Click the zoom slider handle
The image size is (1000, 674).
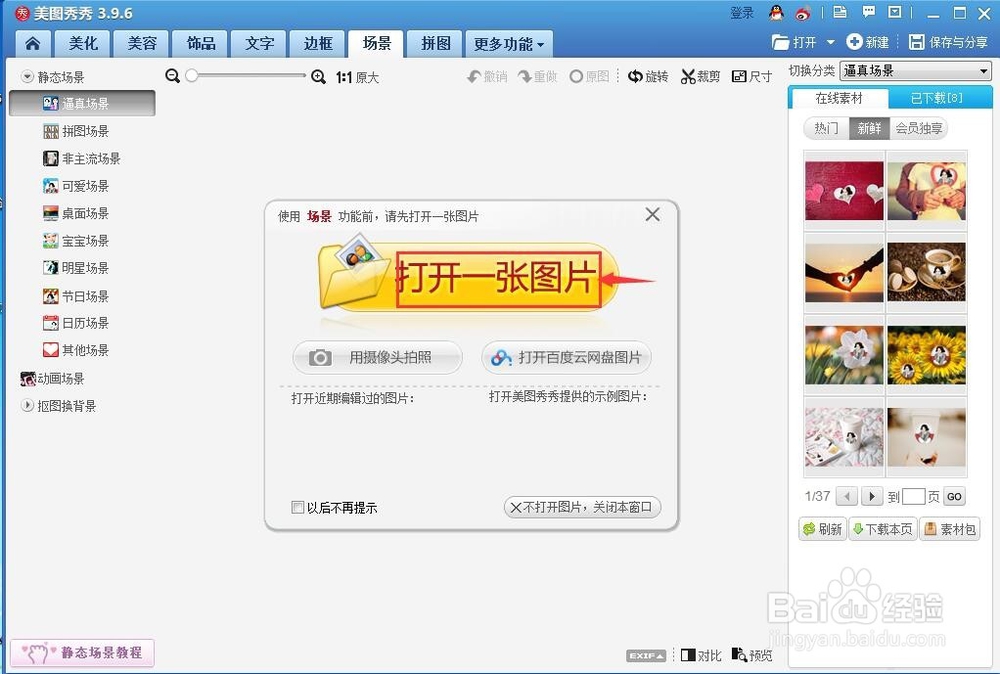191,76
